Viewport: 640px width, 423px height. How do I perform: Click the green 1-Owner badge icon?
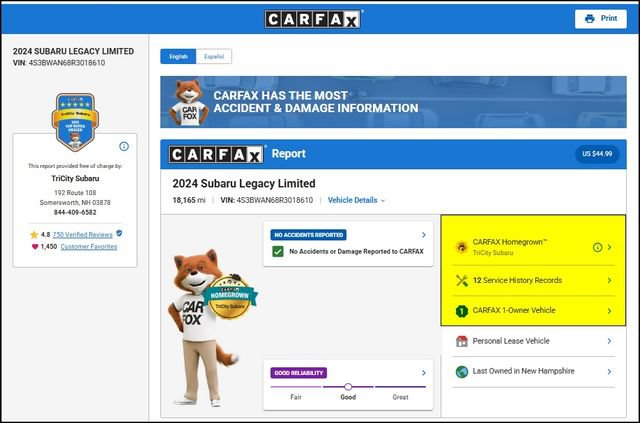[x=462, y=311]
